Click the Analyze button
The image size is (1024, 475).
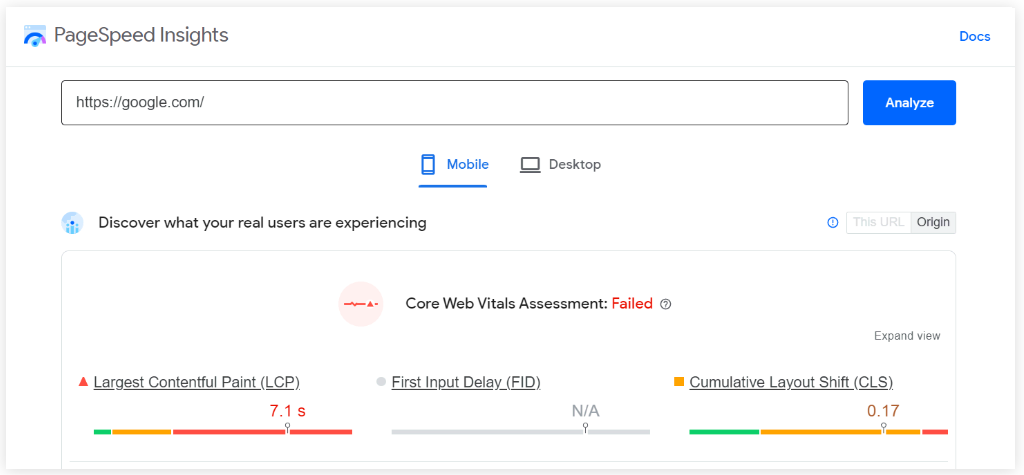coord(909,103)
